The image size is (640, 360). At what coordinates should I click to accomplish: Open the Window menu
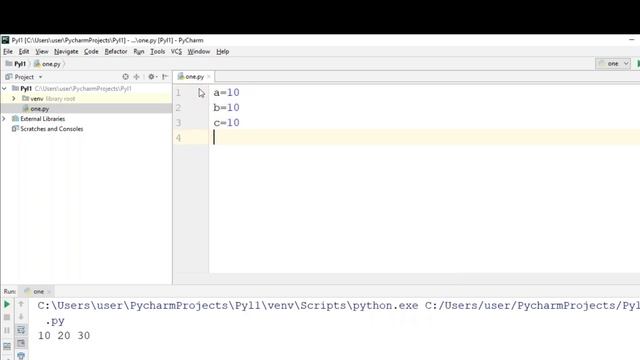[x=199, y=51]
